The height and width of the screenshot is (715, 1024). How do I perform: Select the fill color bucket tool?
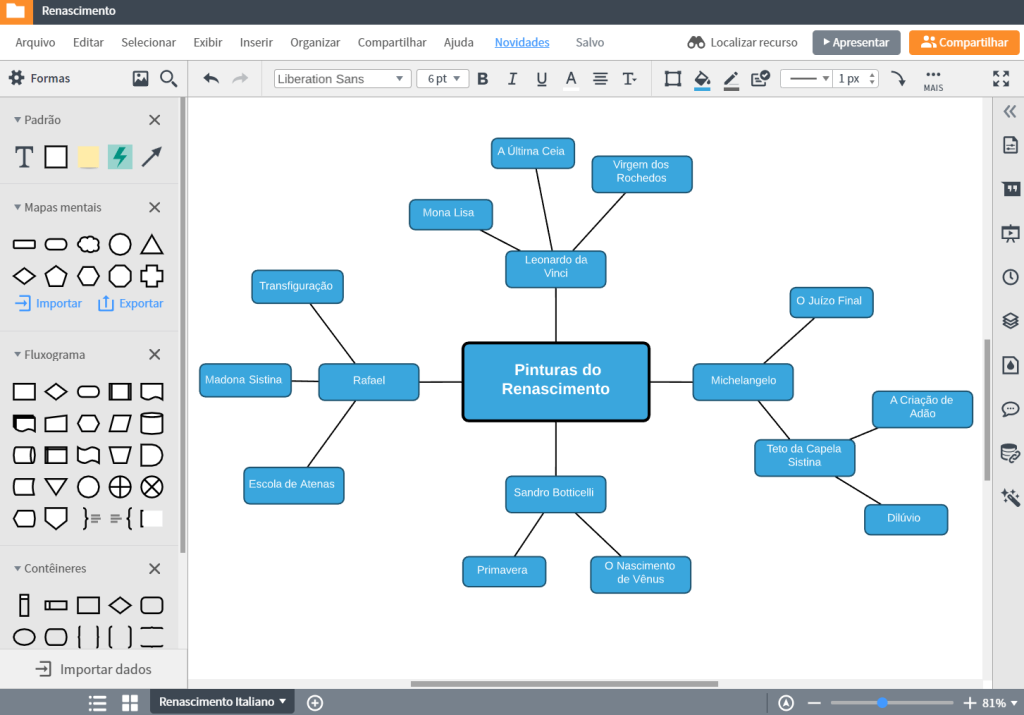pos(702,79)
